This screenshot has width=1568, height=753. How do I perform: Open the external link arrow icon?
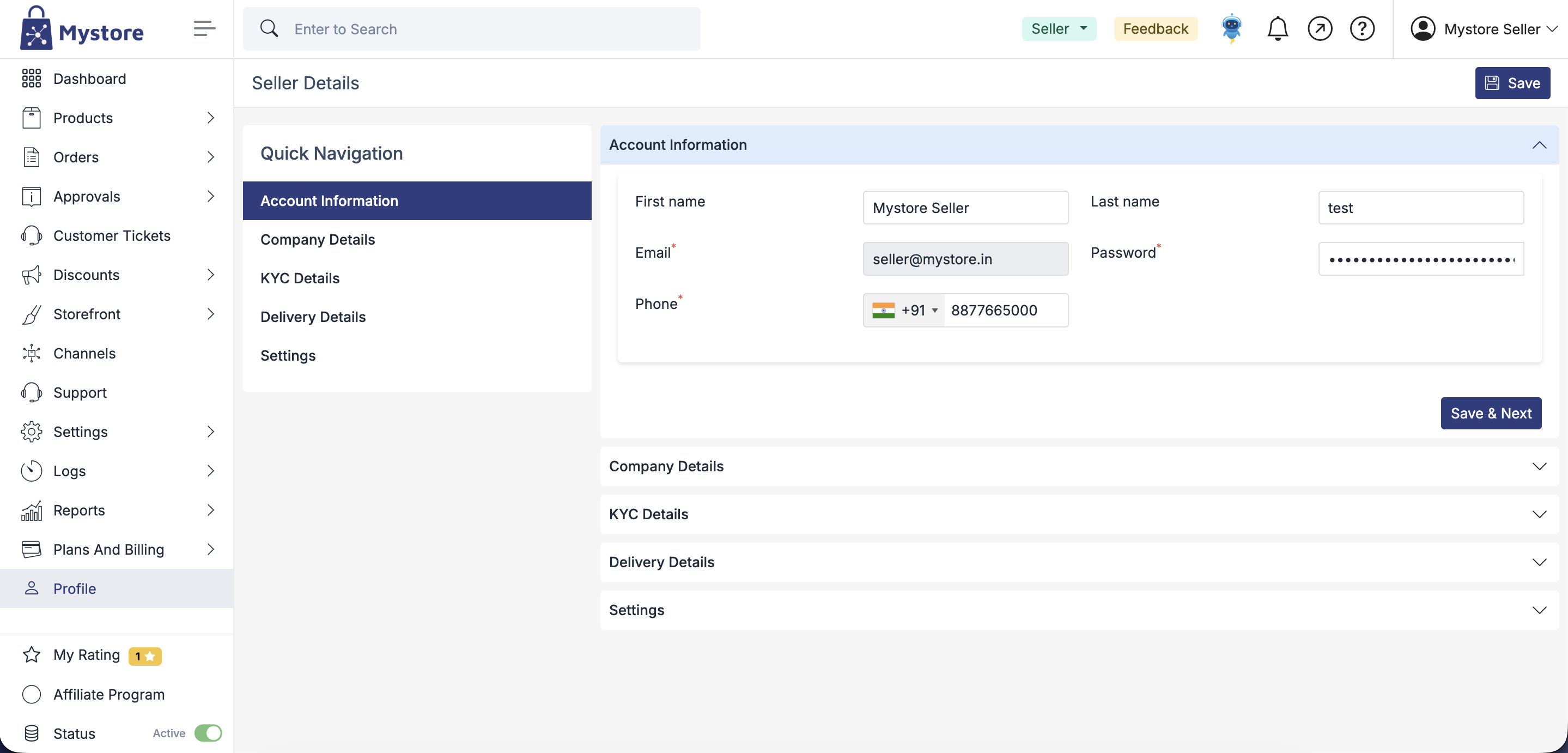tap(1319, 29)
